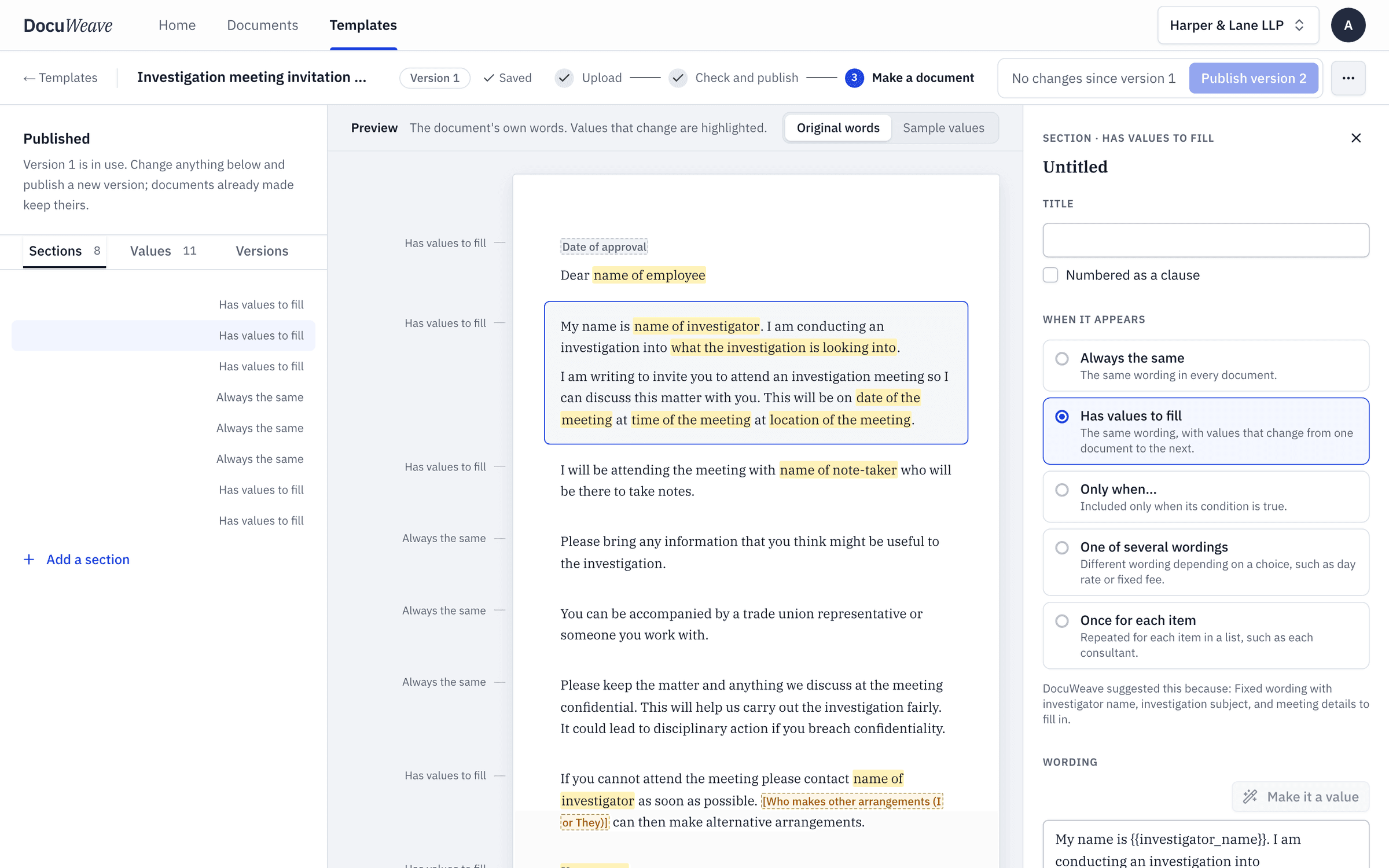Click the DocuWeave logo

coord(68,25)
